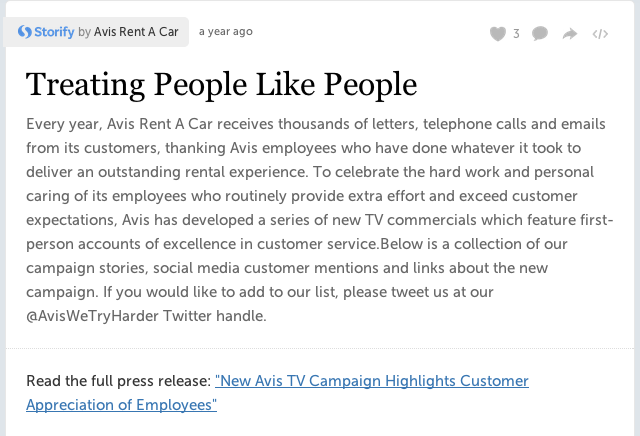This screenshot has width=640, height=436.
Task: Open the Storify wordmark link
Action: 54,32
